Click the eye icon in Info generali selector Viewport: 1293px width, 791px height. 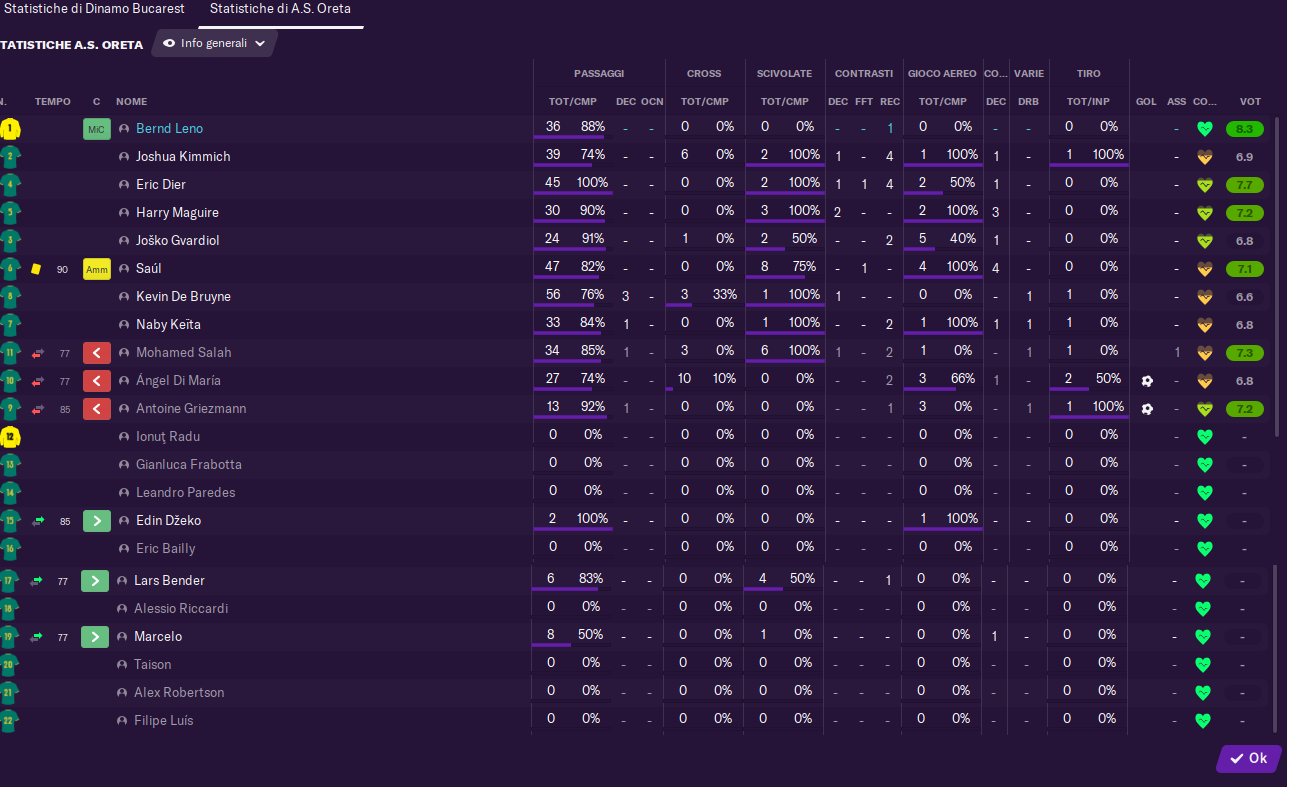[169, 43]
